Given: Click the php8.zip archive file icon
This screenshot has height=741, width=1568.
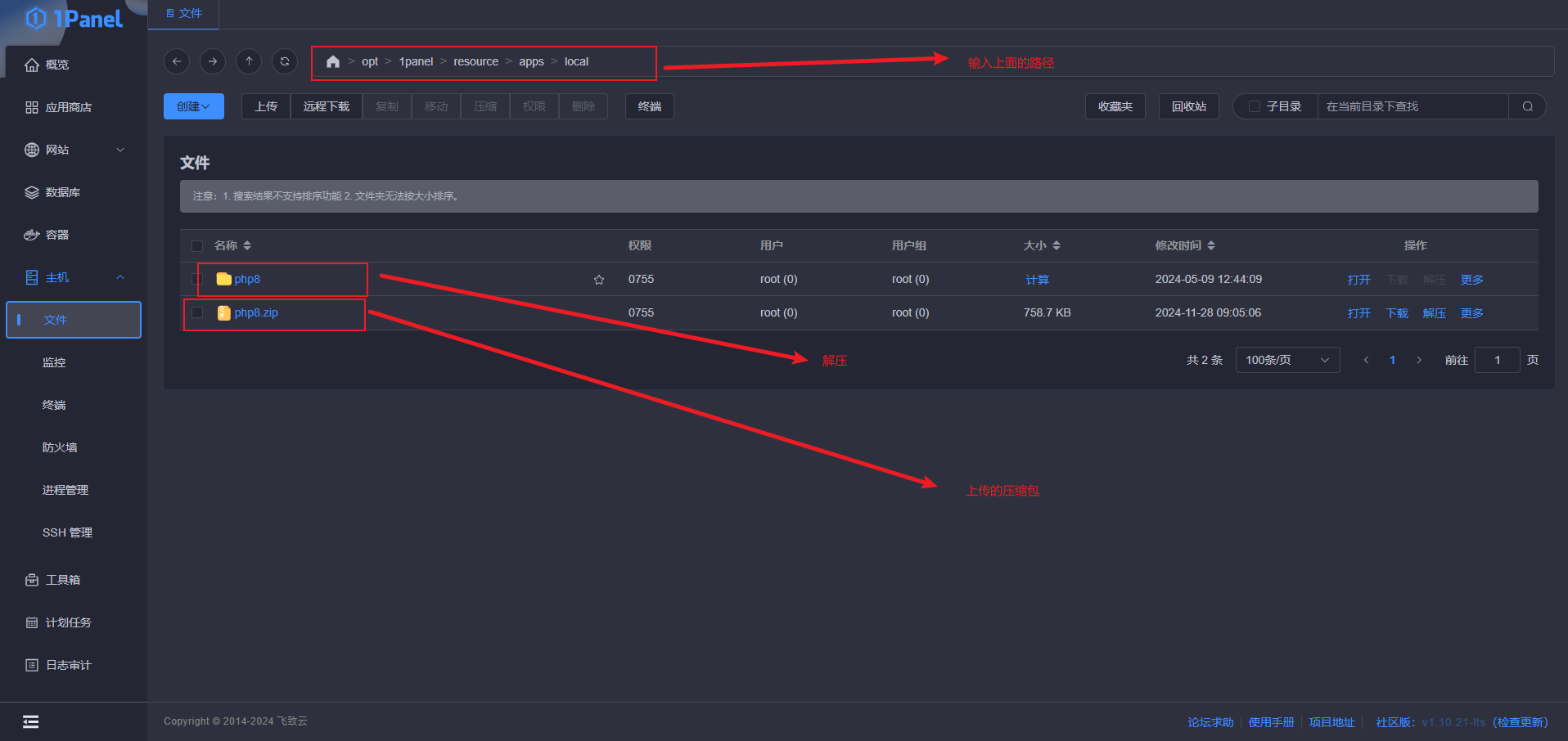Looking at the screenshot, I should tap(223, 312).
